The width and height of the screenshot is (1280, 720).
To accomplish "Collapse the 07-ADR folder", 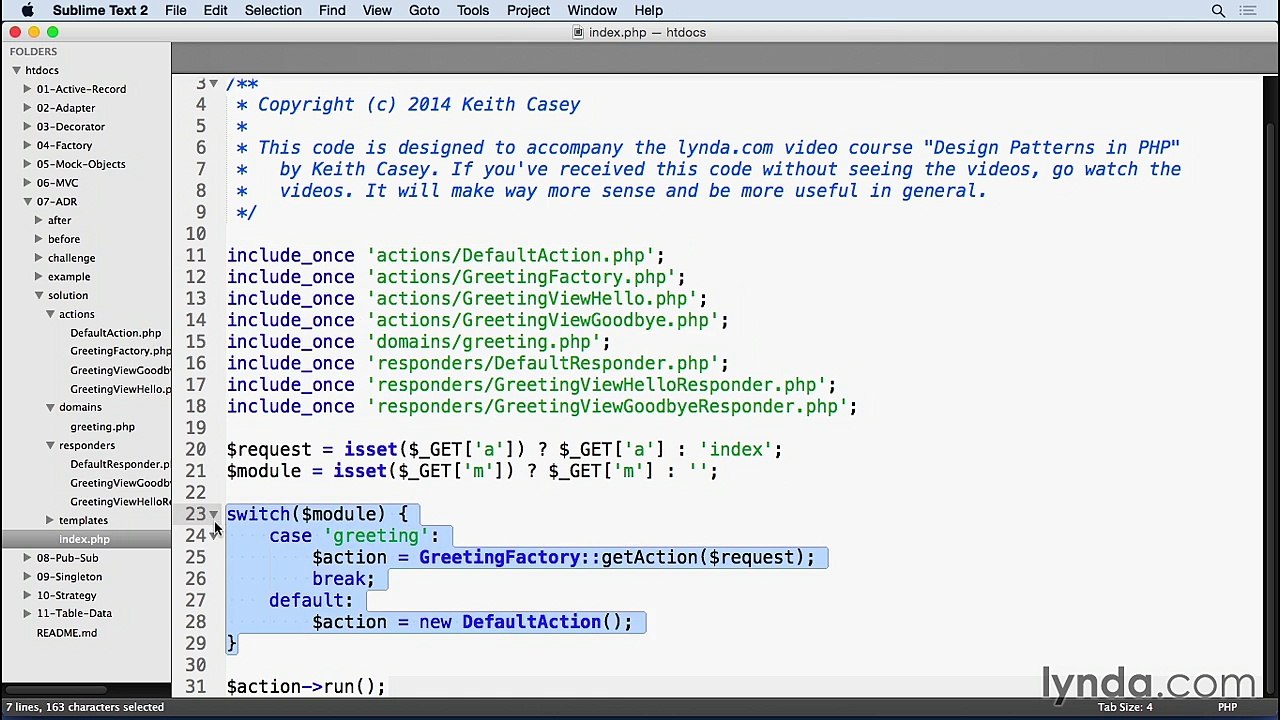I will (28, 201).
